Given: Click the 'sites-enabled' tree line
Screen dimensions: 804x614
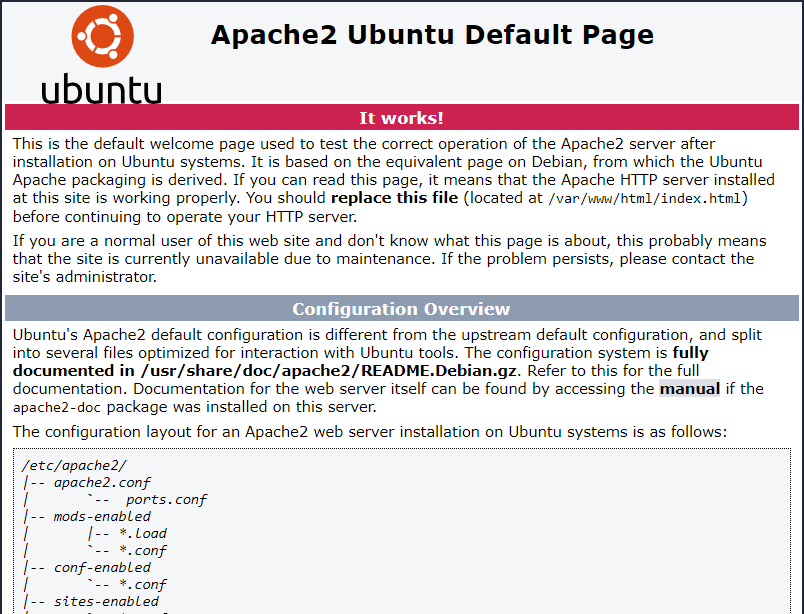Looking at the screenshot, I should pos(106,601).
